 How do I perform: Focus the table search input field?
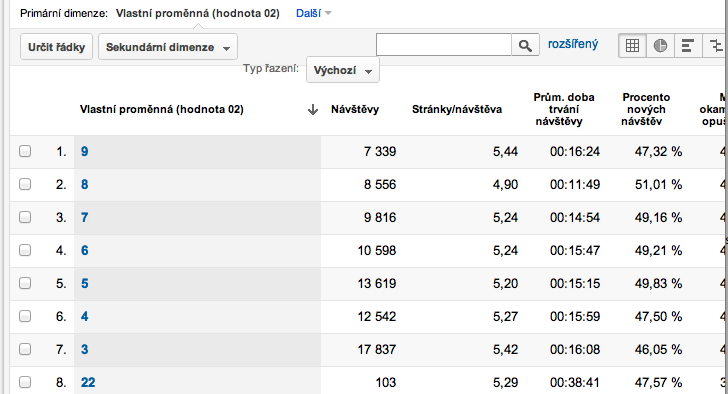pos(444,45)
